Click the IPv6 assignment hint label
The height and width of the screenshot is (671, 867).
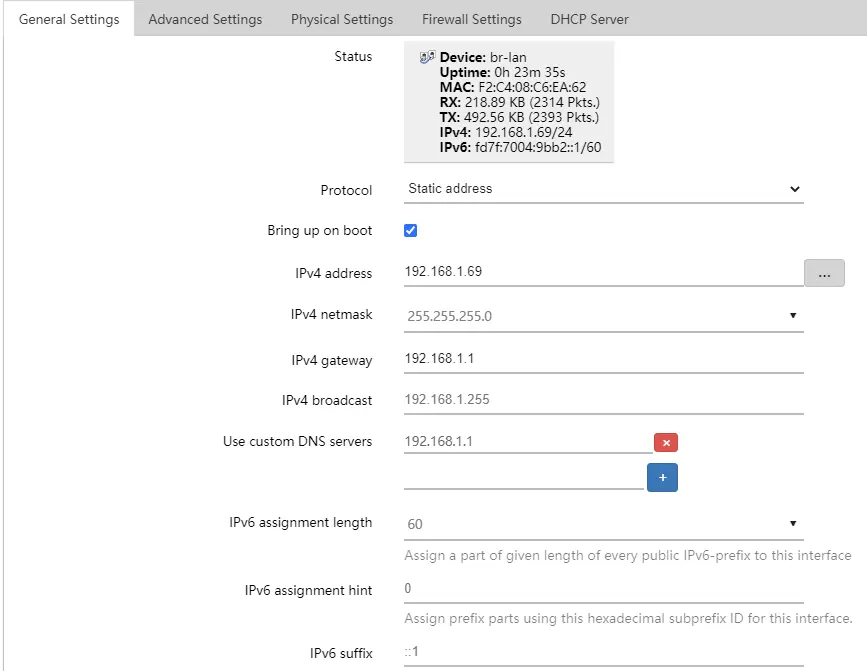click(309, 590)
